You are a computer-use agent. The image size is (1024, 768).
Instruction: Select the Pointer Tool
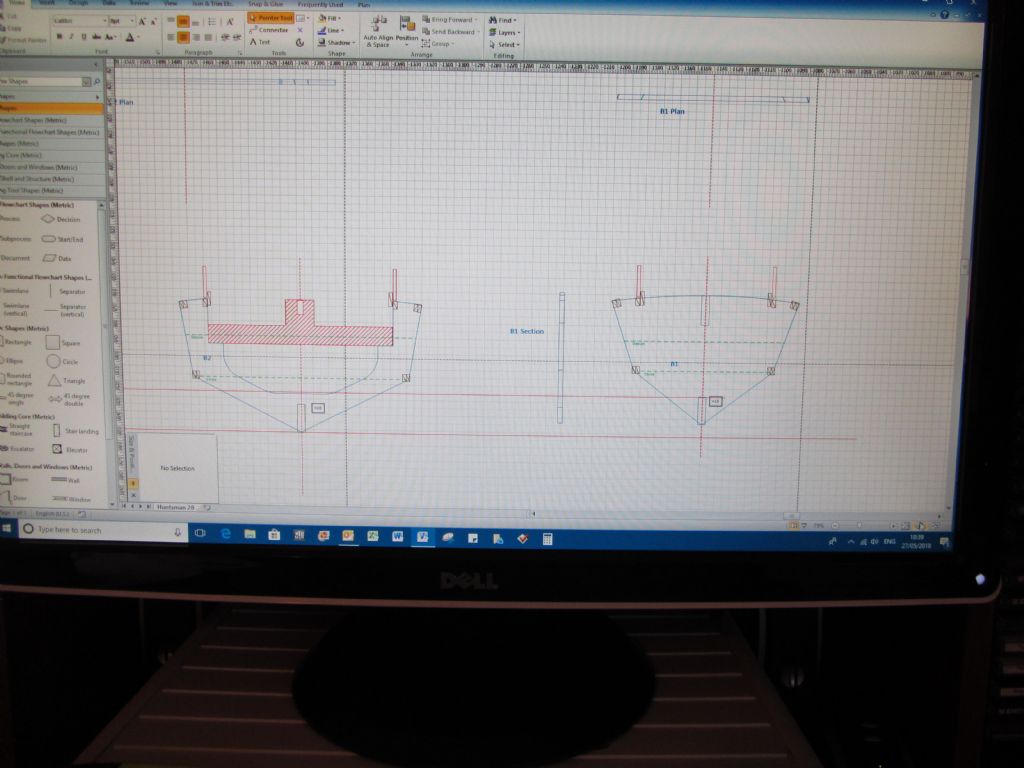coord(270,18)
